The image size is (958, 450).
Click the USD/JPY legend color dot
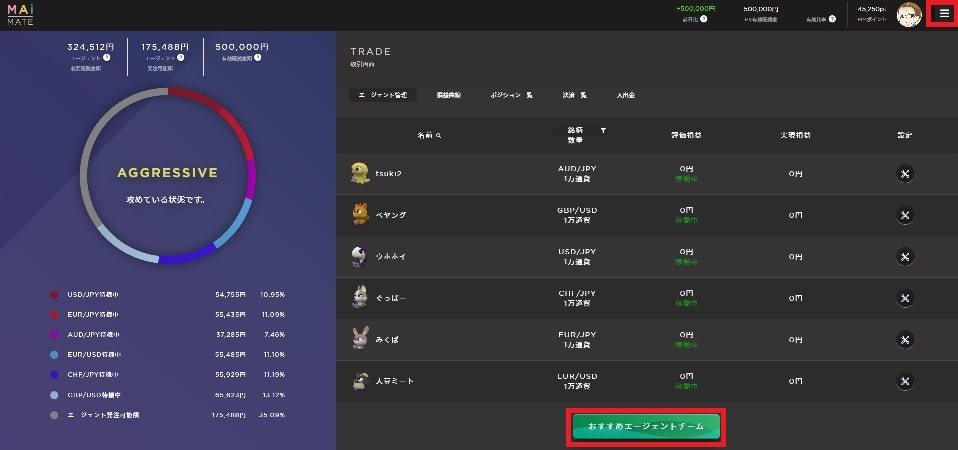(54, 295)
